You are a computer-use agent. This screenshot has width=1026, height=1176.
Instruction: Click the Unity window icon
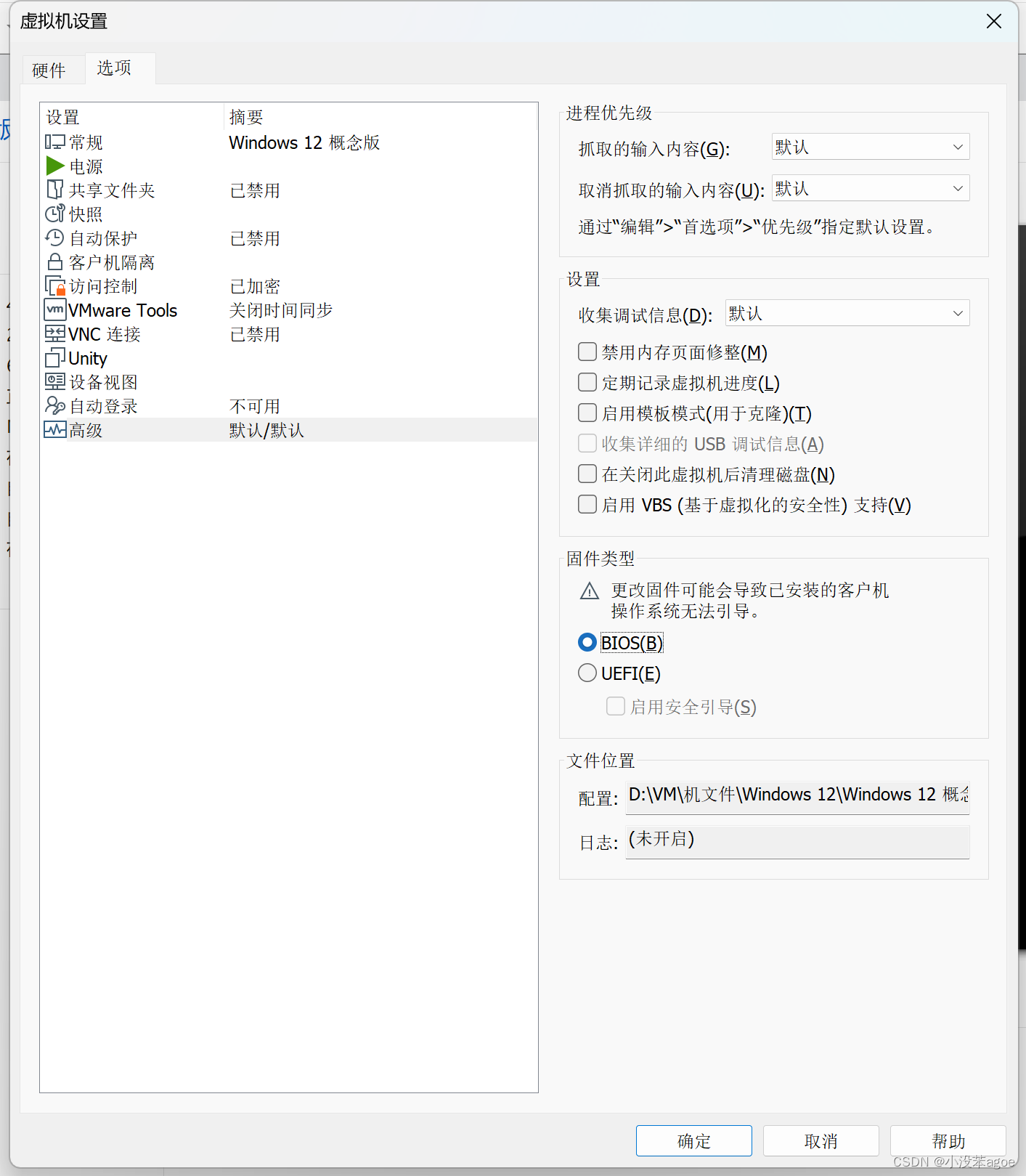[55, 358]
